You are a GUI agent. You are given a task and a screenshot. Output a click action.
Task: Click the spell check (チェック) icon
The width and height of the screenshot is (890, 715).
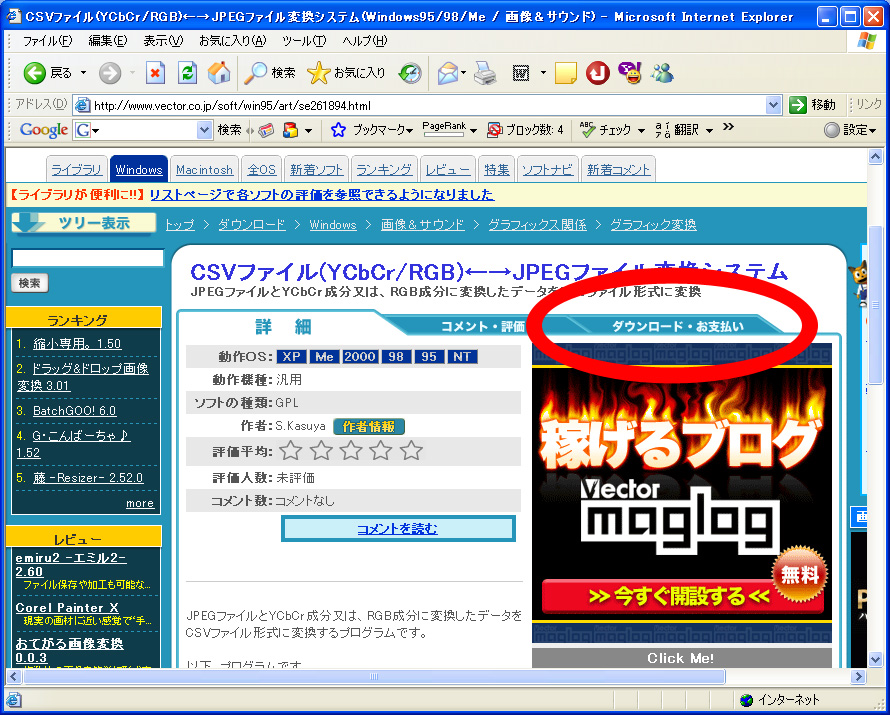[x=587, y=130]
